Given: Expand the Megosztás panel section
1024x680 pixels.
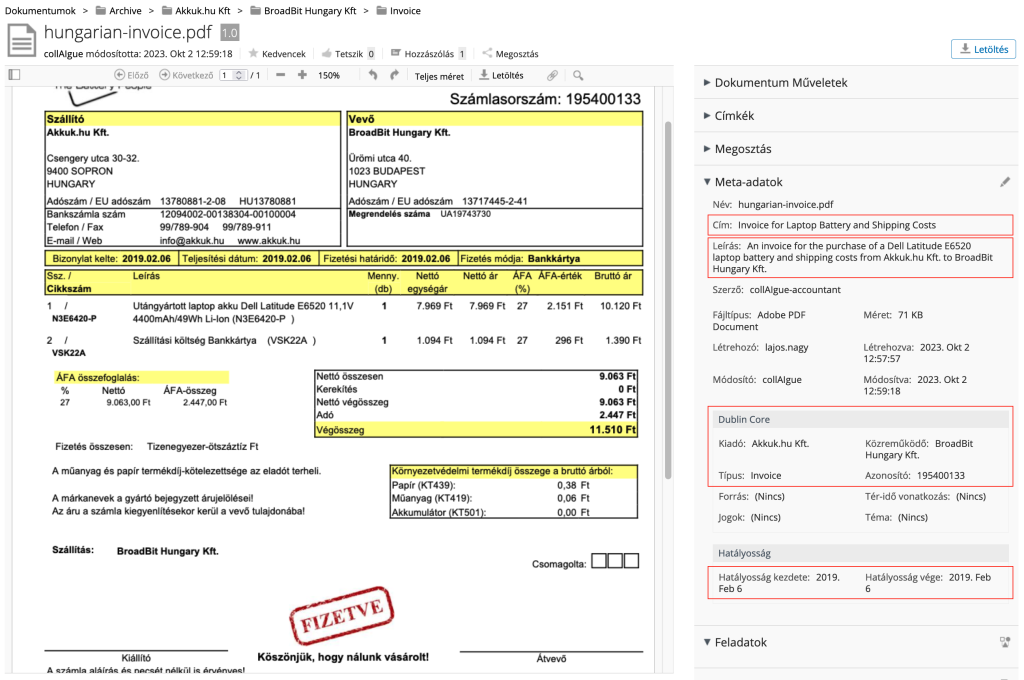Looking at the screenshot, I should point(737,149).
